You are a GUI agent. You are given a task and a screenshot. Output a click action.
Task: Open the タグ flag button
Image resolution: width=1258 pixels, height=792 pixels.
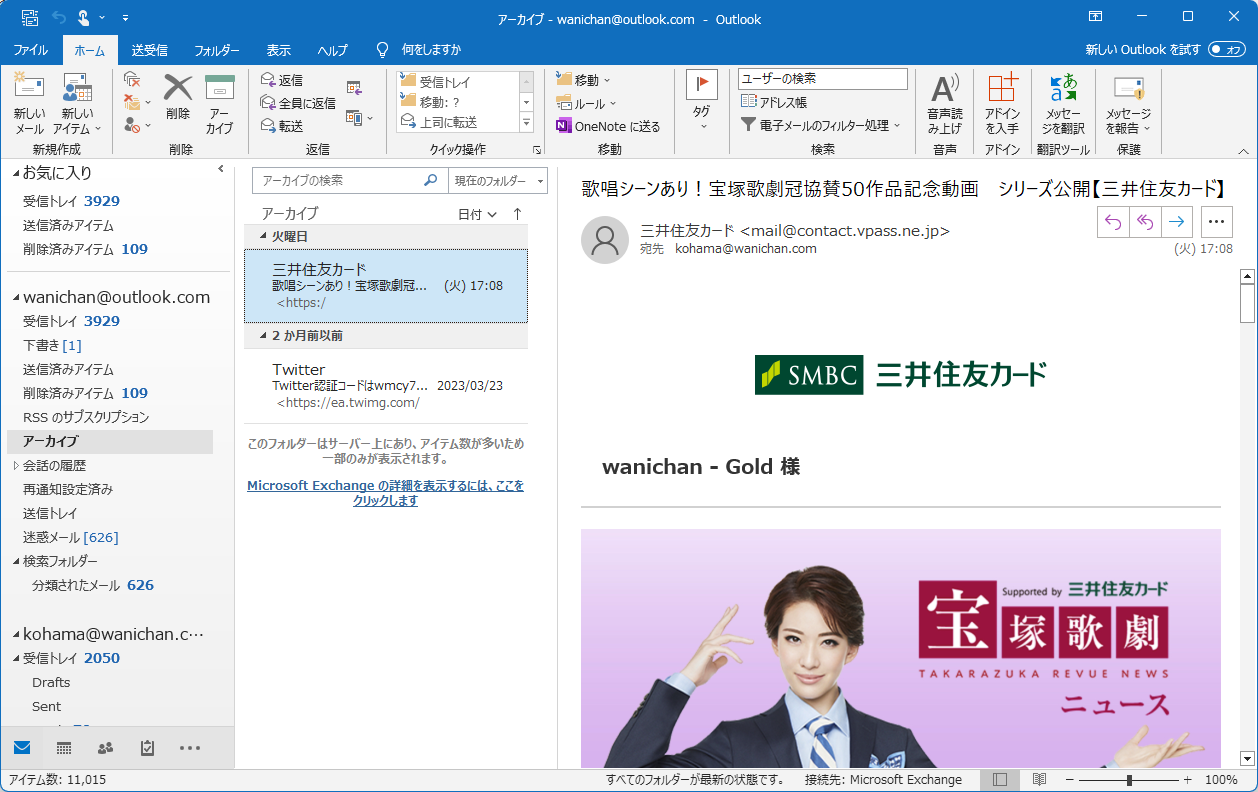pyautogui.click(x=702, y=100)
